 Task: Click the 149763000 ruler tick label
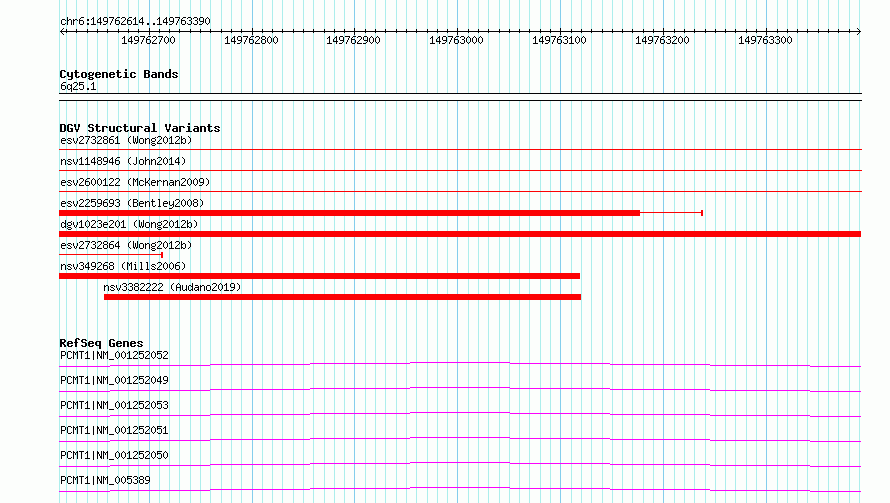[x=456, y=40]
